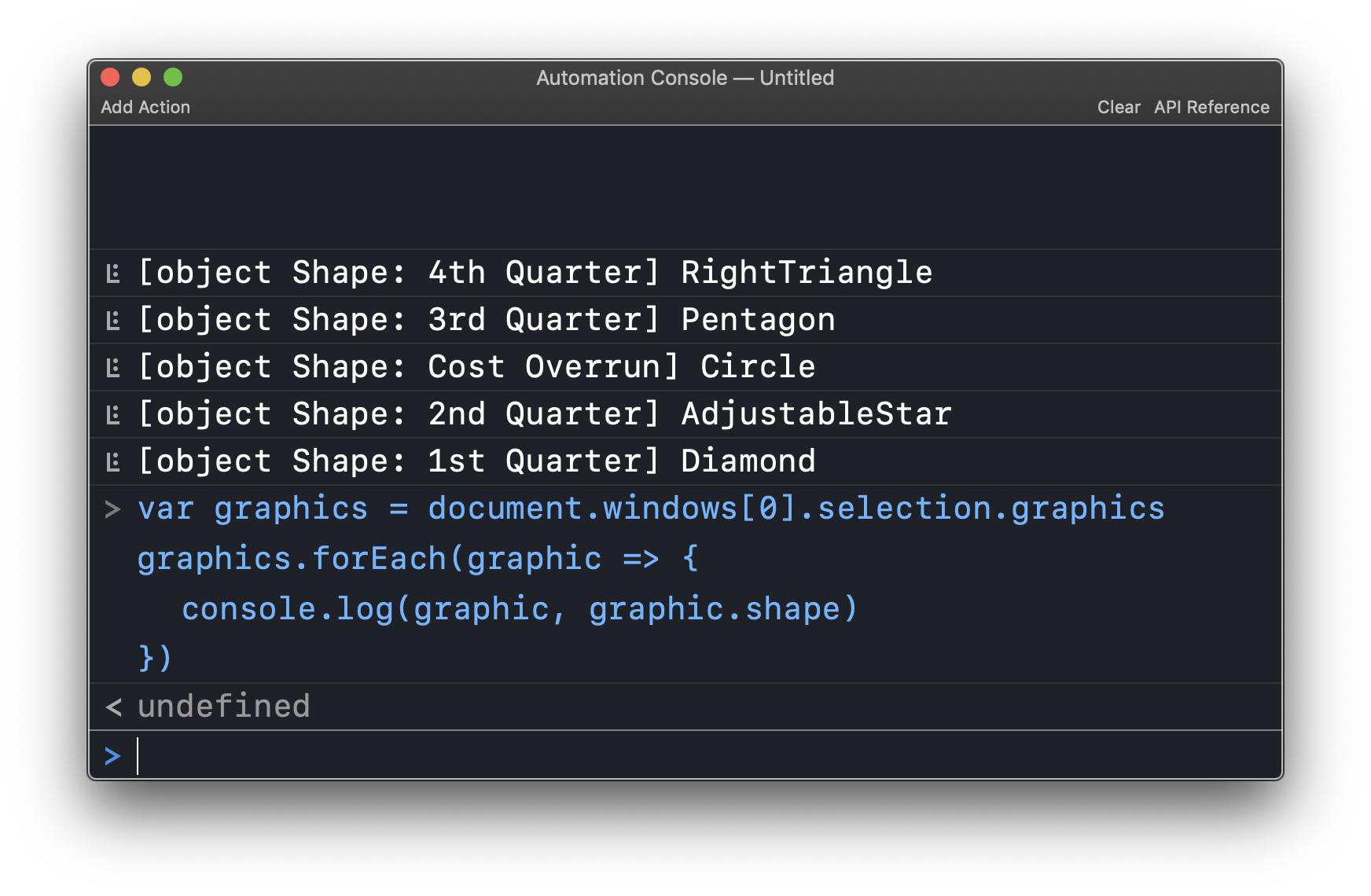Select the 2nd Quarter AdjustableStar log entry
Screen dimensions: 1371x896
click(x=544, y=414)
